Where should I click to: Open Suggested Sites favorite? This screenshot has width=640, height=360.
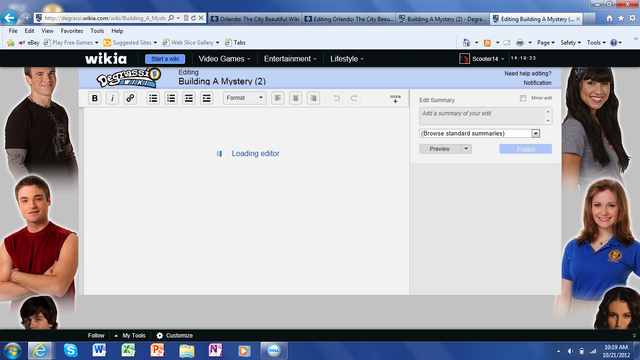pos(130,42)
